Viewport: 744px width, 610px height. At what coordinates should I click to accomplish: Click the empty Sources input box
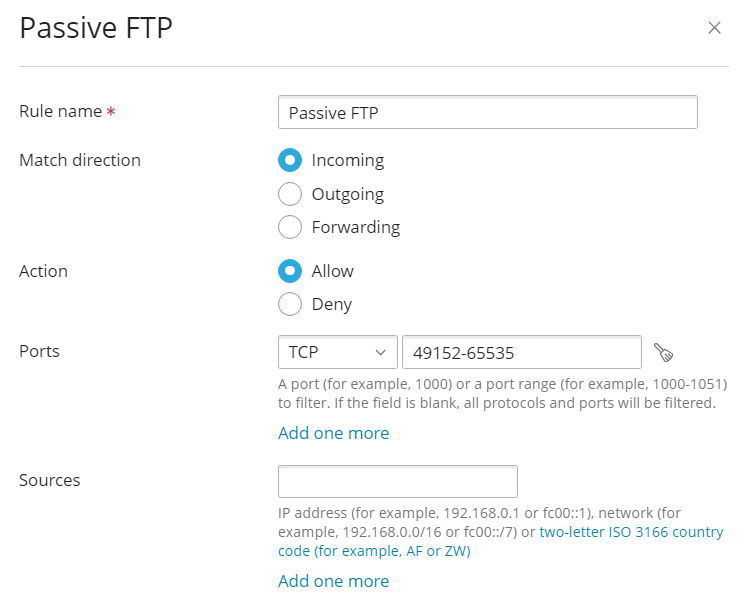pos(397,481)
